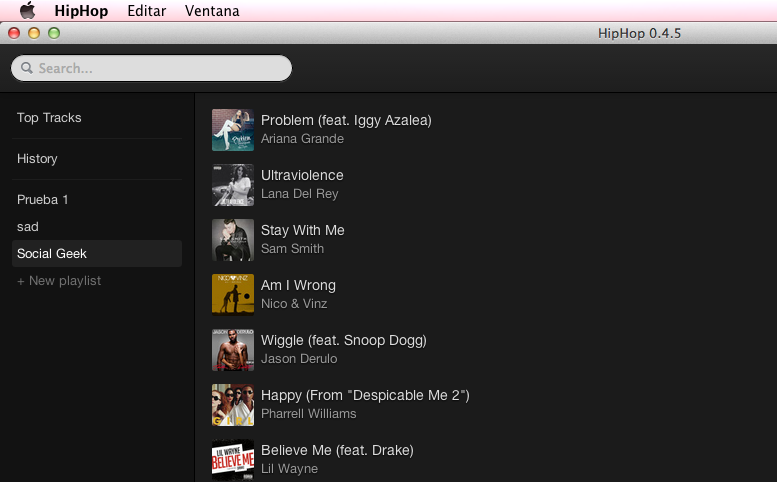
Task: Click the Believe Me album cover
Action: click(232, 460)
